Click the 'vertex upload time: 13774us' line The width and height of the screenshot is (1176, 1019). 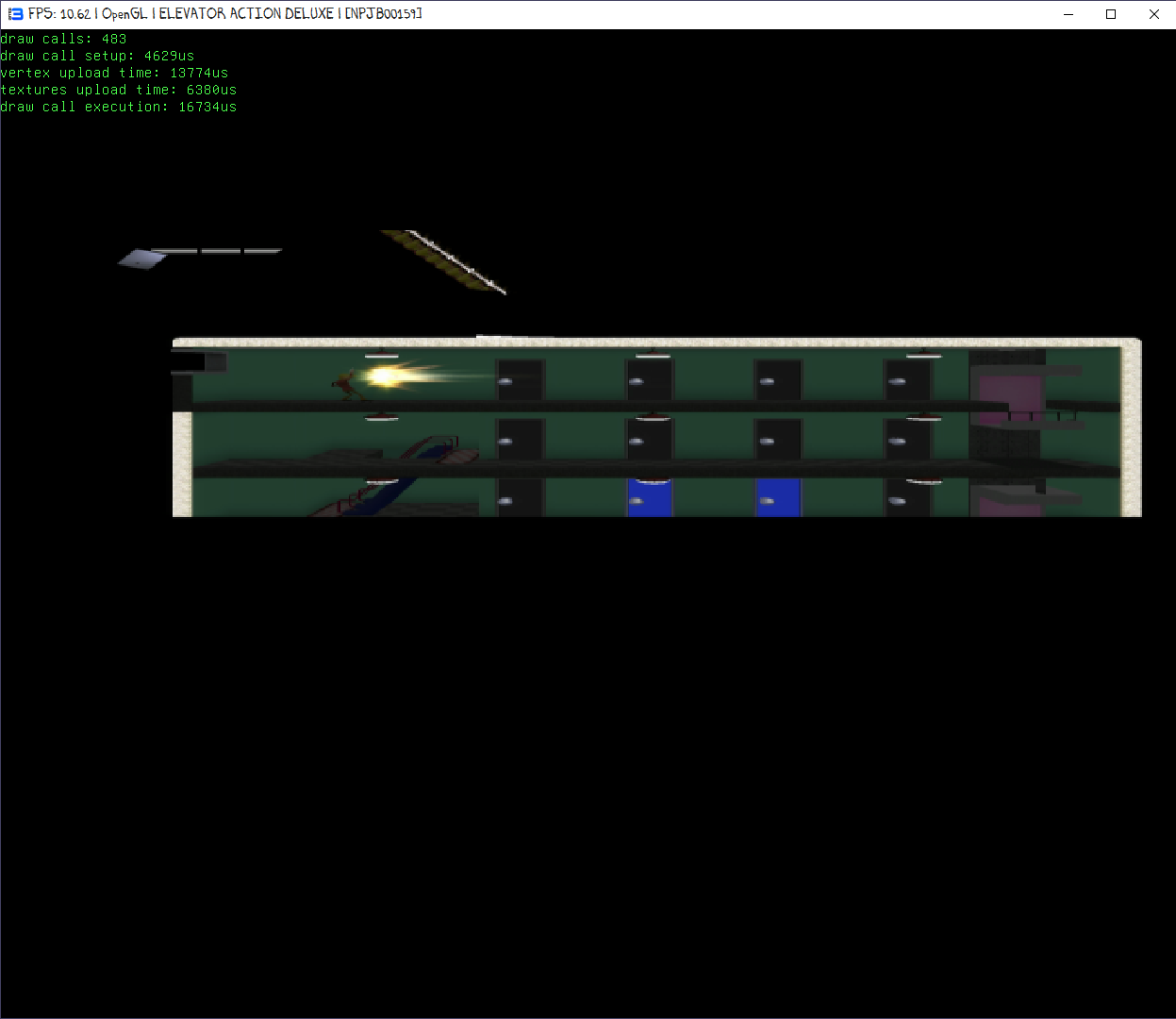[x=114, y=73]
